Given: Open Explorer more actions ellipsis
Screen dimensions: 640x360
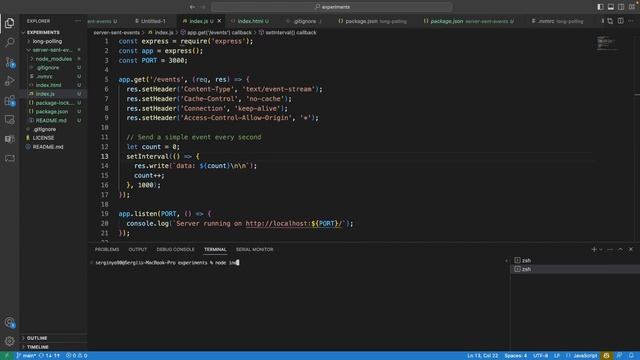Looking at the screenshot, I should pos(78,21).
